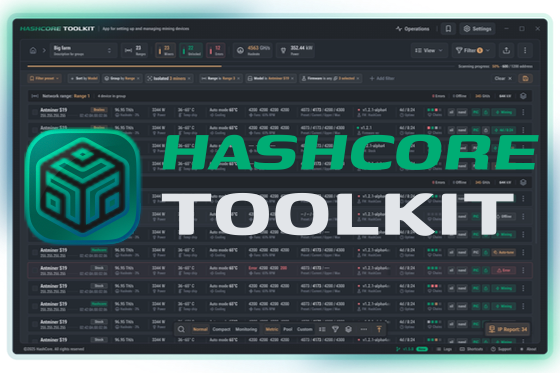Select the Custom columns tab

tap(305, 329)
